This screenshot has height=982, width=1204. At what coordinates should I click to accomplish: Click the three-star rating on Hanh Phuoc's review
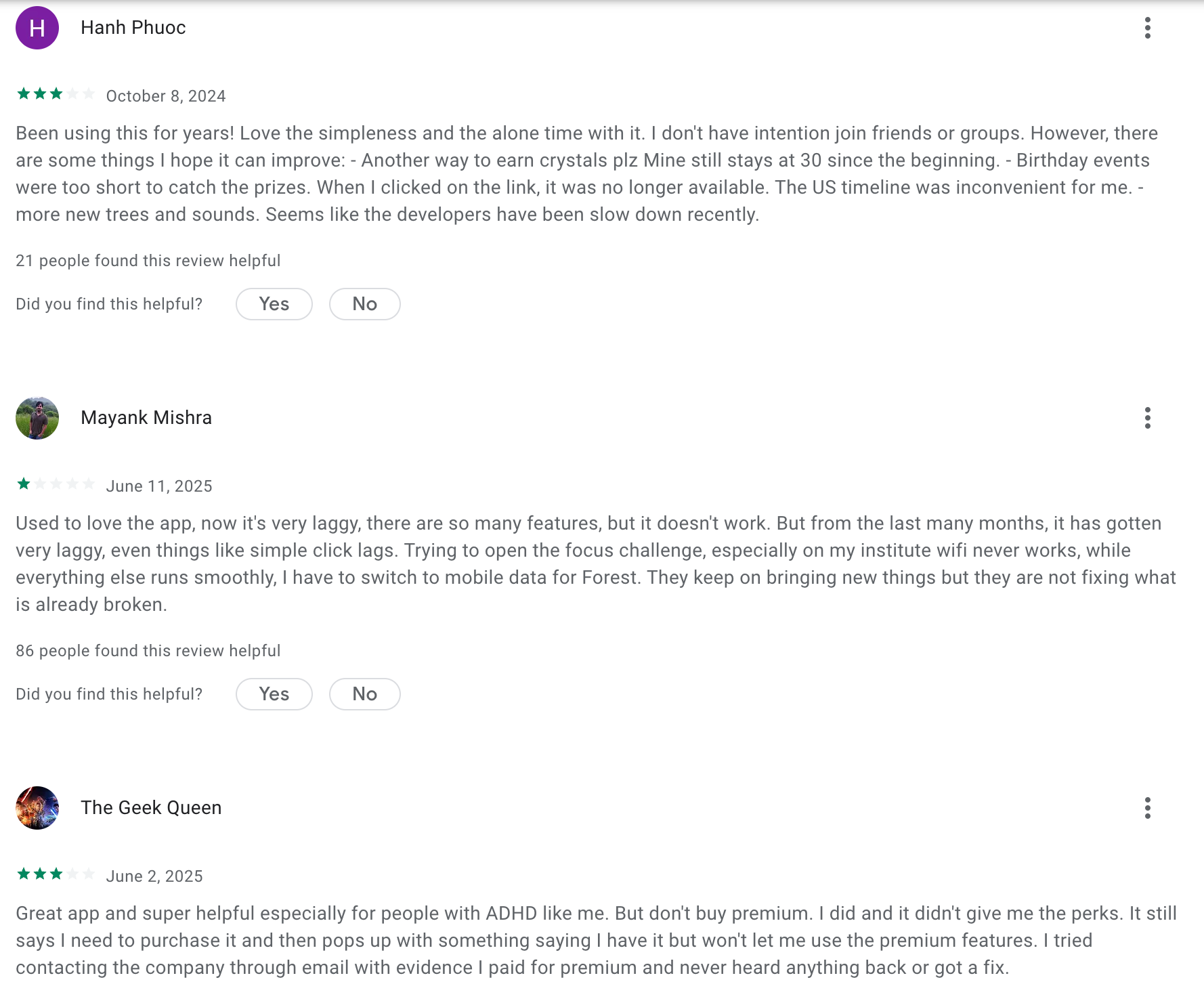56,94
